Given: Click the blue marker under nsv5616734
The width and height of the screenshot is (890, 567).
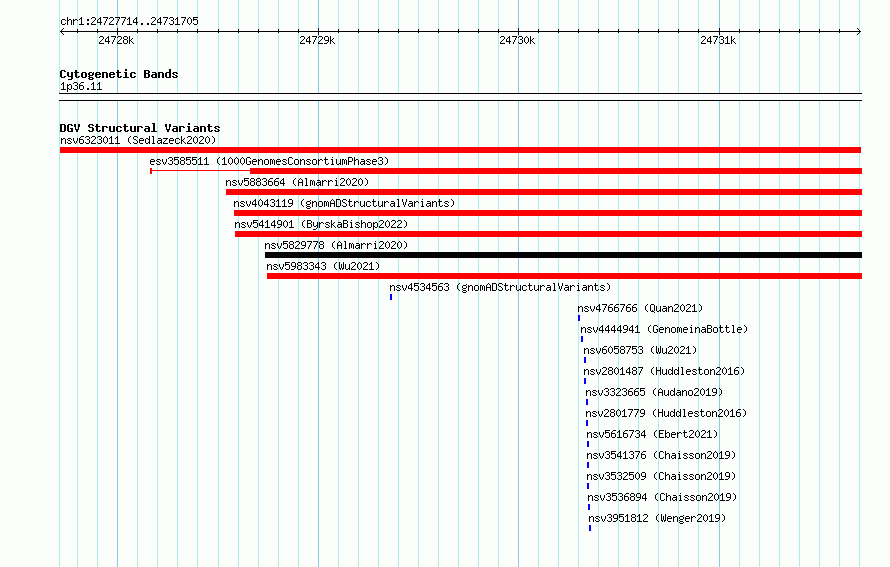Looking at the screenshot, I should coord(588,444).
